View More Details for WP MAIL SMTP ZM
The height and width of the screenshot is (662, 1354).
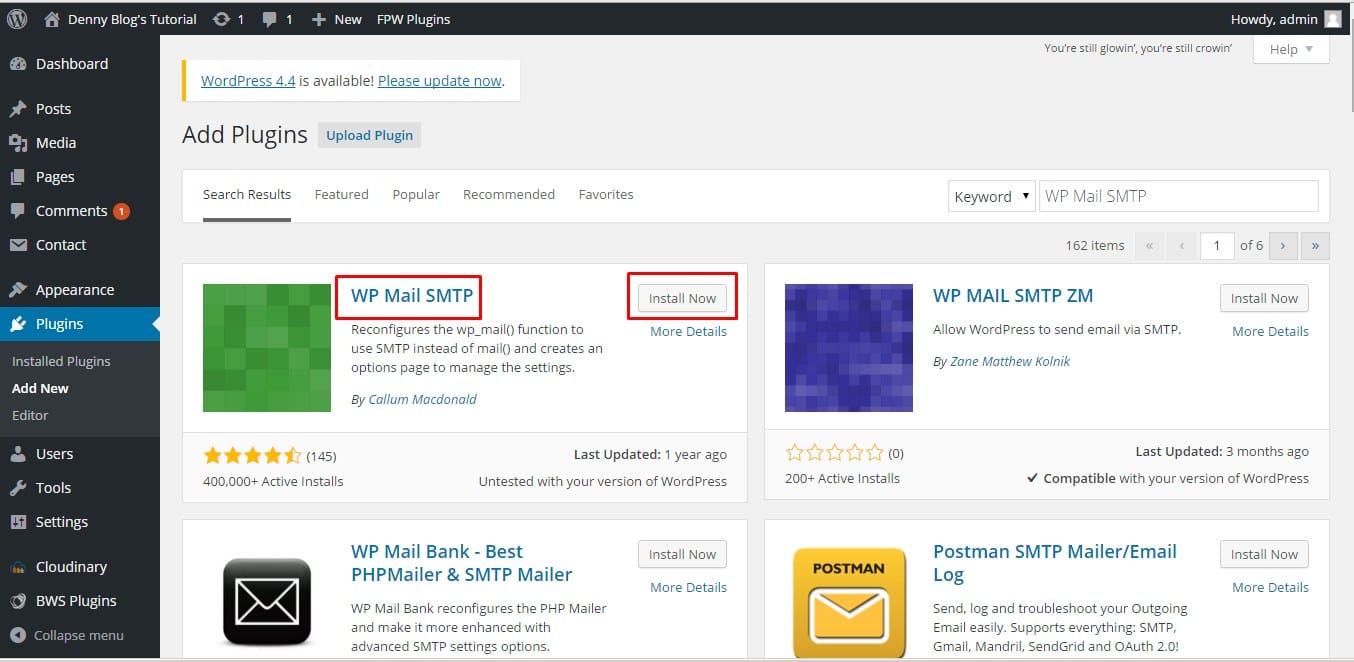pos(1270,331)
